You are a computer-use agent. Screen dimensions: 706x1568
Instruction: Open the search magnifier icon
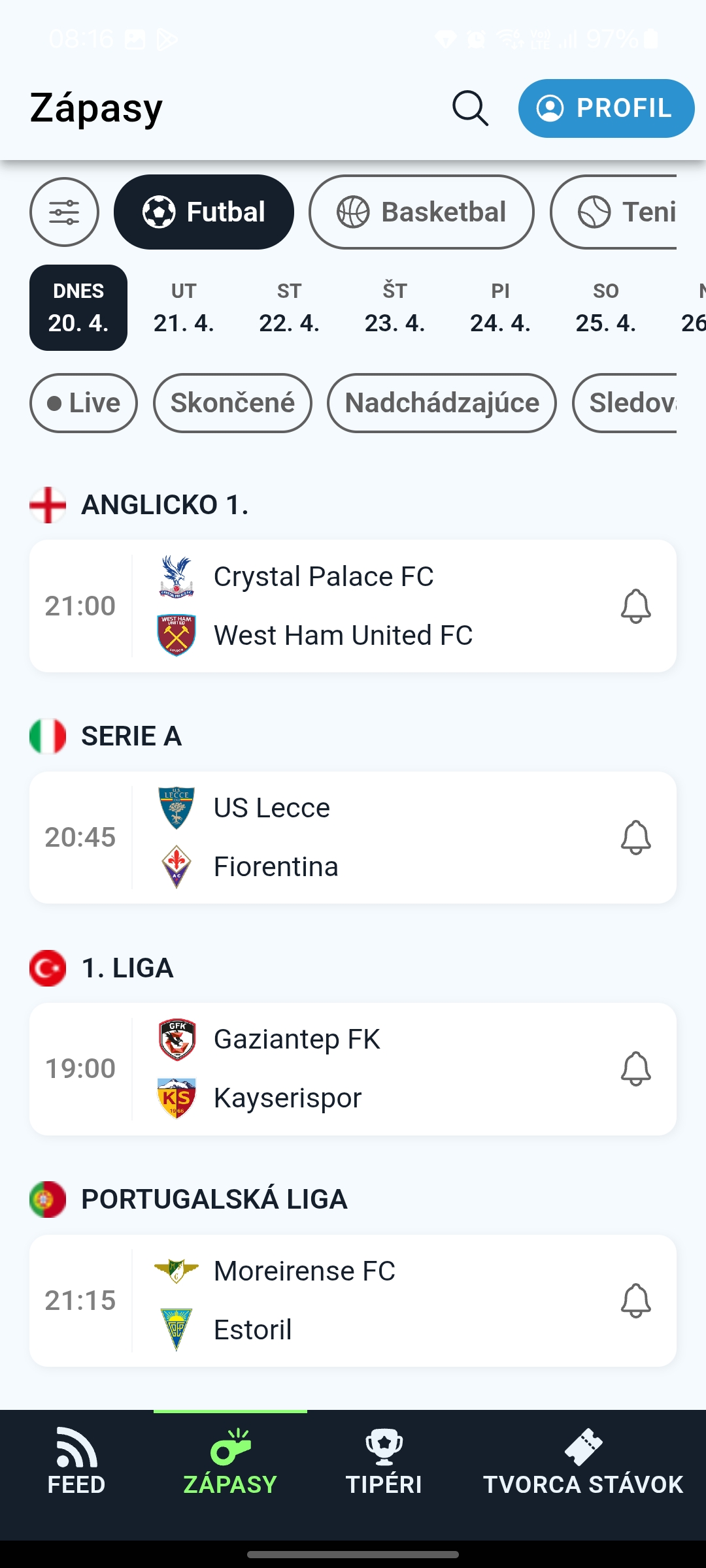pyautogui.click(x=470, y=108)
